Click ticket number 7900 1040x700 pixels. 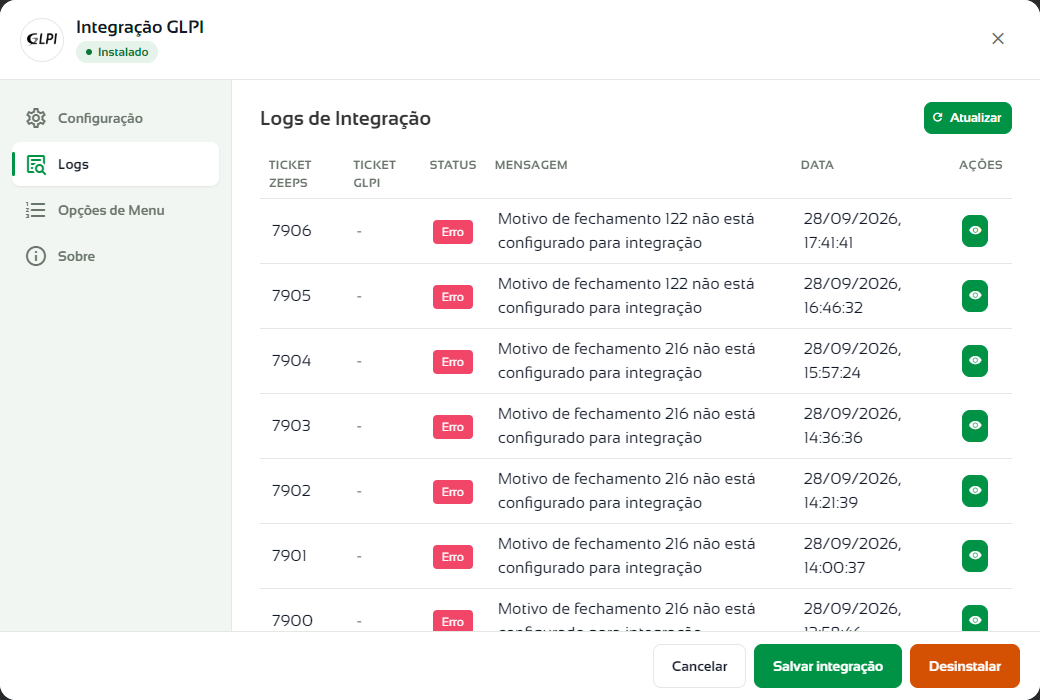click(292, 621)
